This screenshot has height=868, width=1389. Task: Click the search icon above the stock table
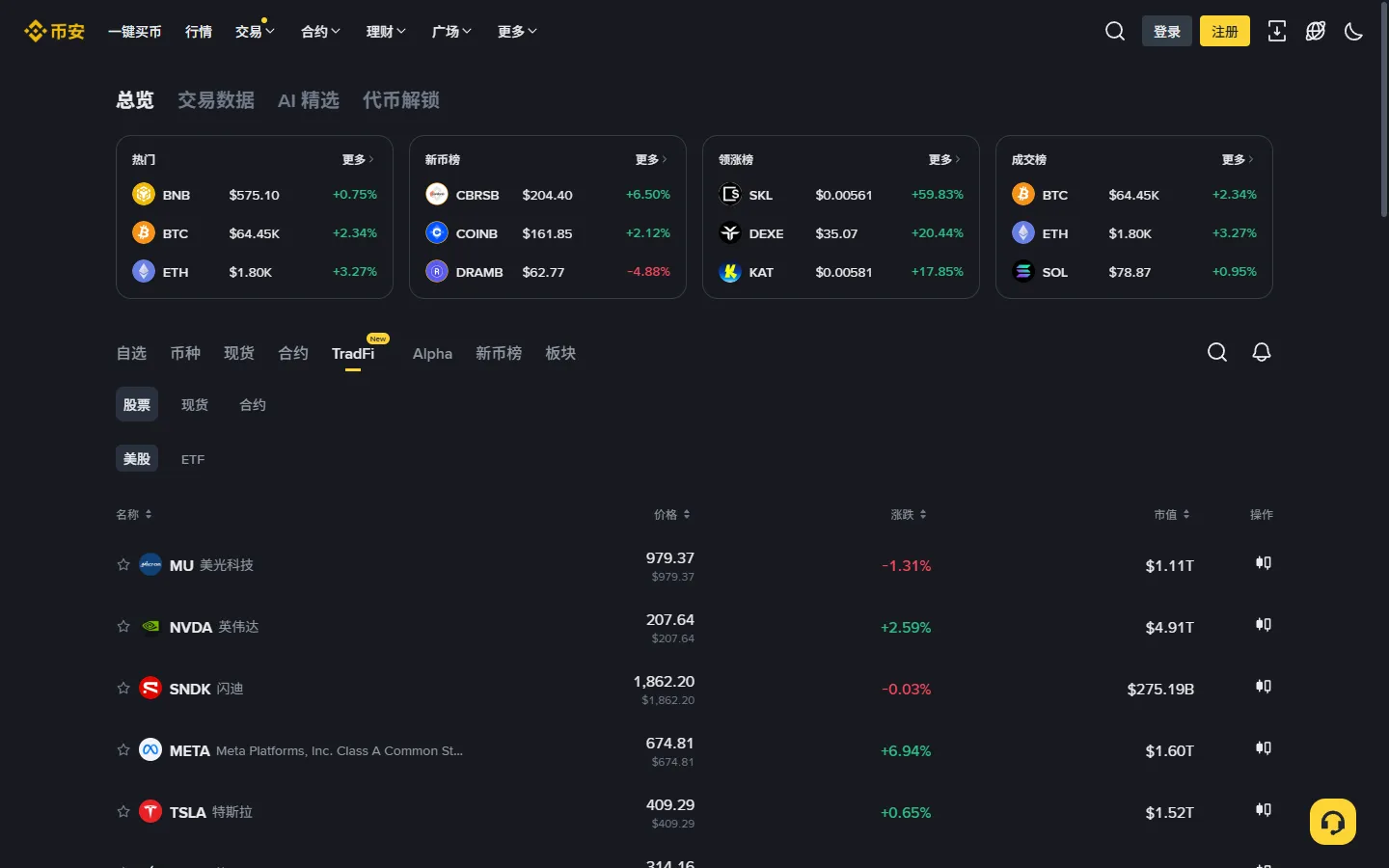(1217, 352)
